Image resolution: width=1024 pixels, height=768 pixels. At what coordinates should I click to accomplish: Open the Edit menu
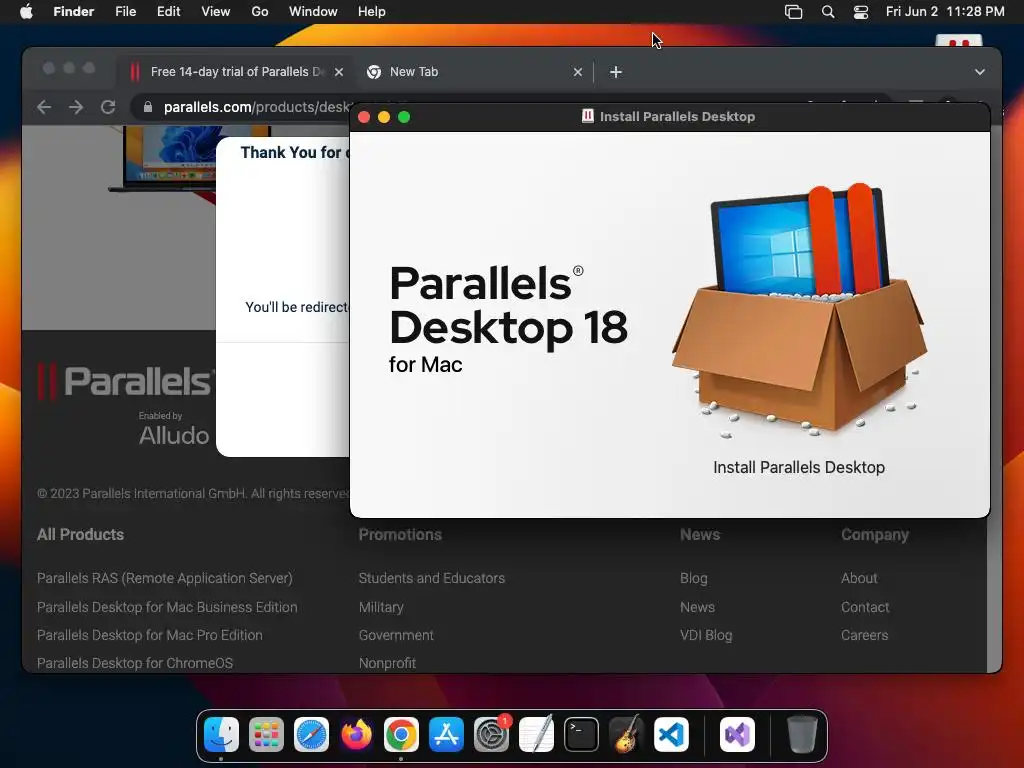point(168,12)
